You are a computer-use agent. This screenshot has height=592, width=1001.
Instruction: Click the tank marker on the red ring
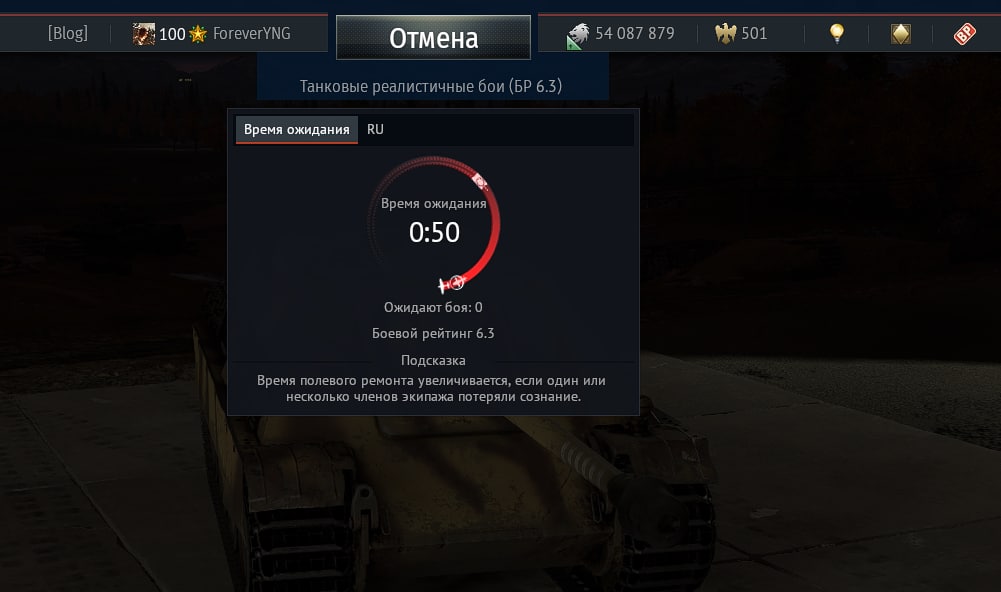[480, 182]
